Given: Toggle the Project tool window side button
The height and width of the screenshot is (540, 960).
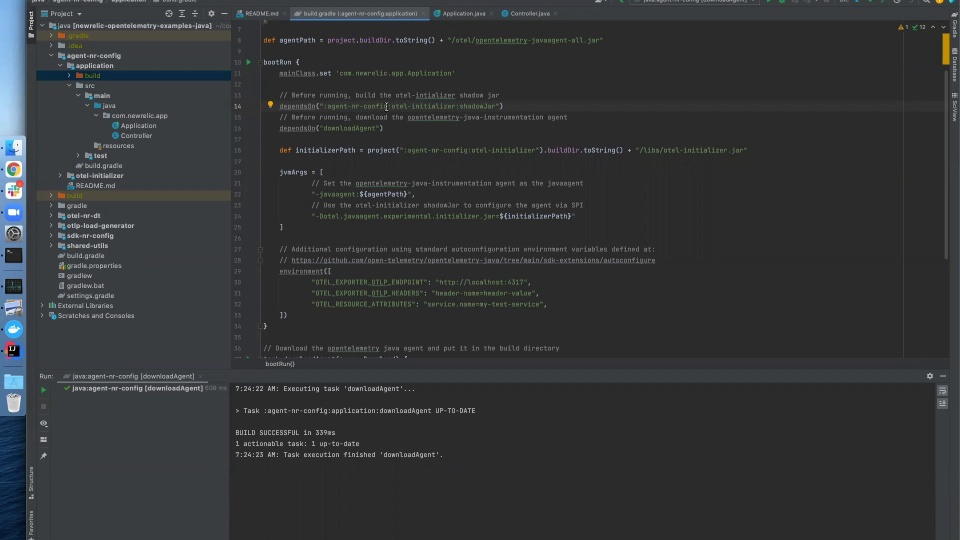Looking at the screenshot, I should tap(31, 24).
